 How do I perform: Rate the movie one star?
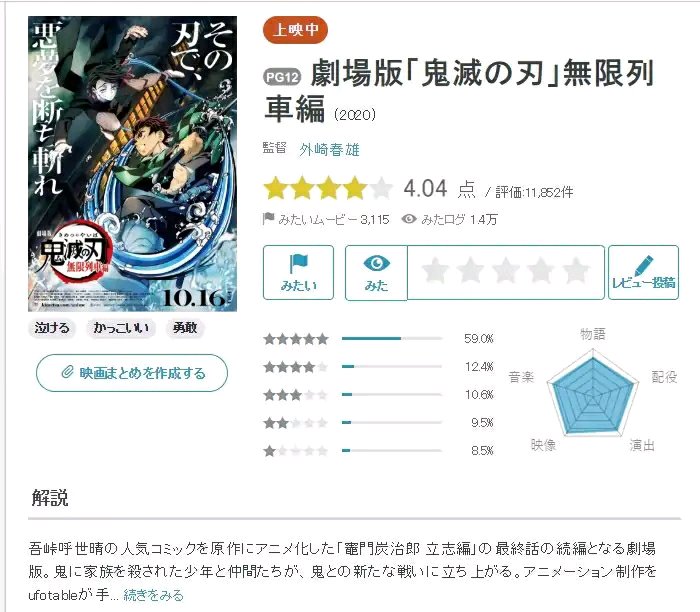tap(435, 271)
